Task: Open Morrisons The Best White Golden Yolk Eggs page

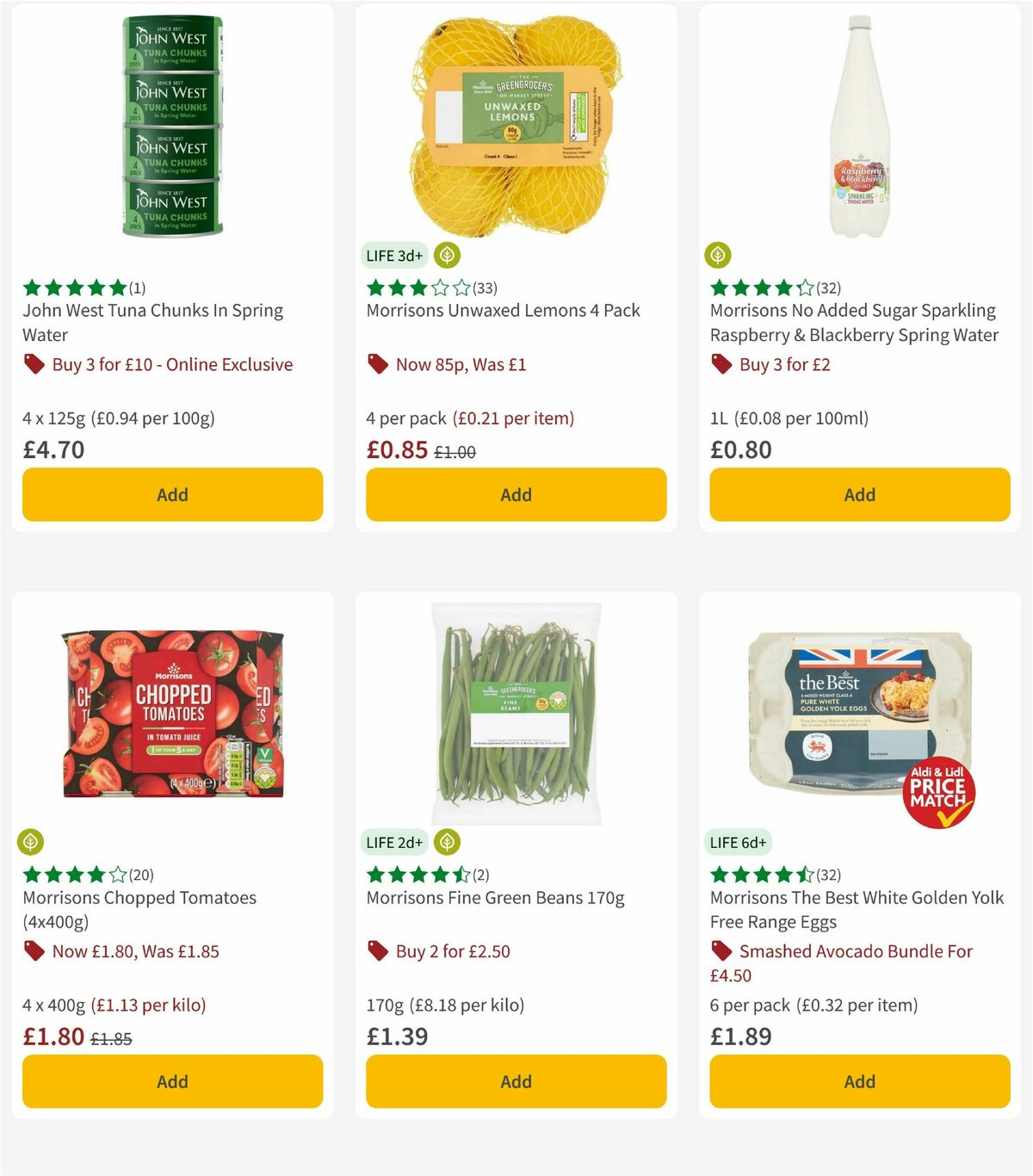Action: 856,909
